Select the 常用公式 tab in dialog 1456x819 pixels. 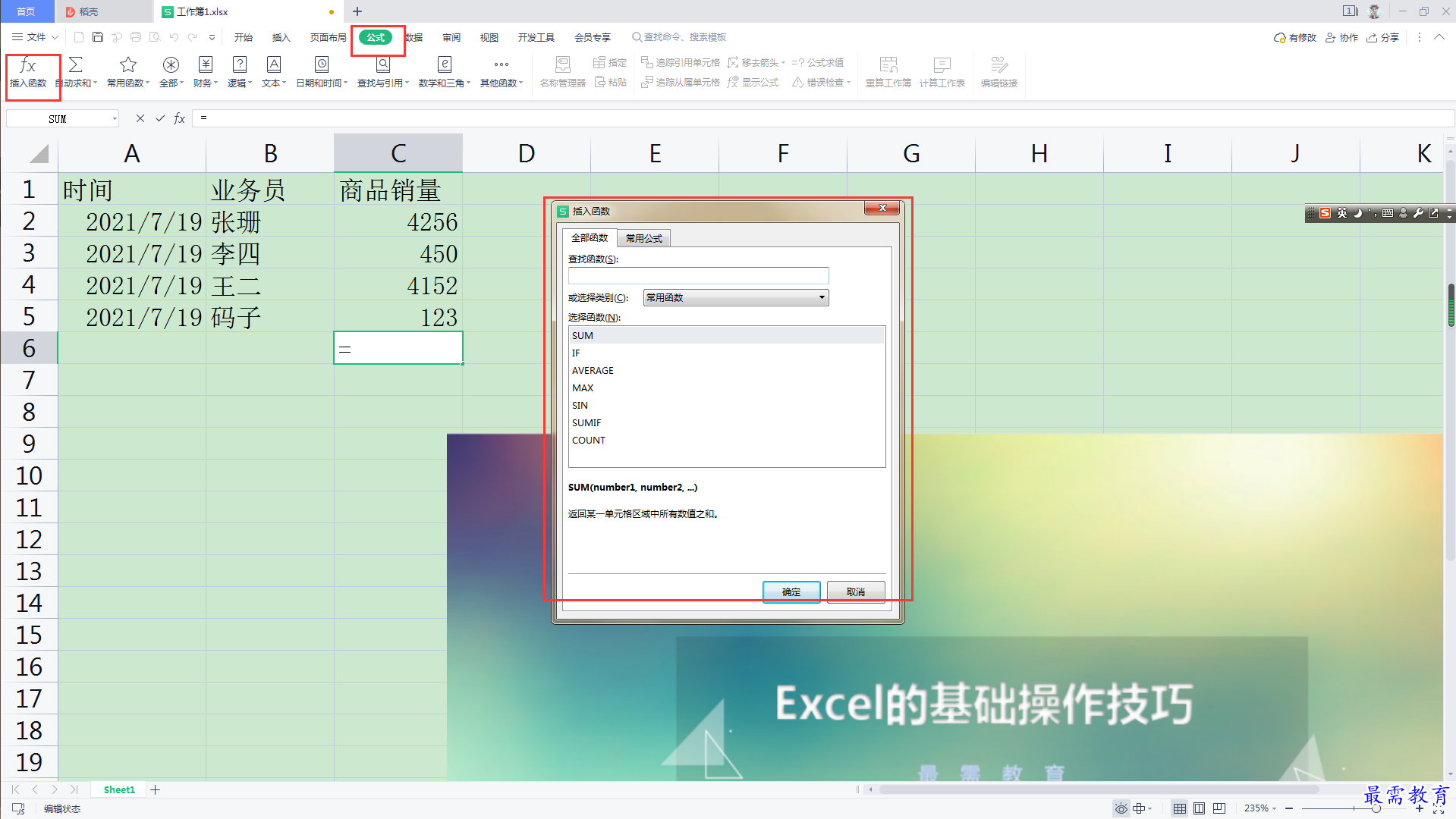click(644, 238)
